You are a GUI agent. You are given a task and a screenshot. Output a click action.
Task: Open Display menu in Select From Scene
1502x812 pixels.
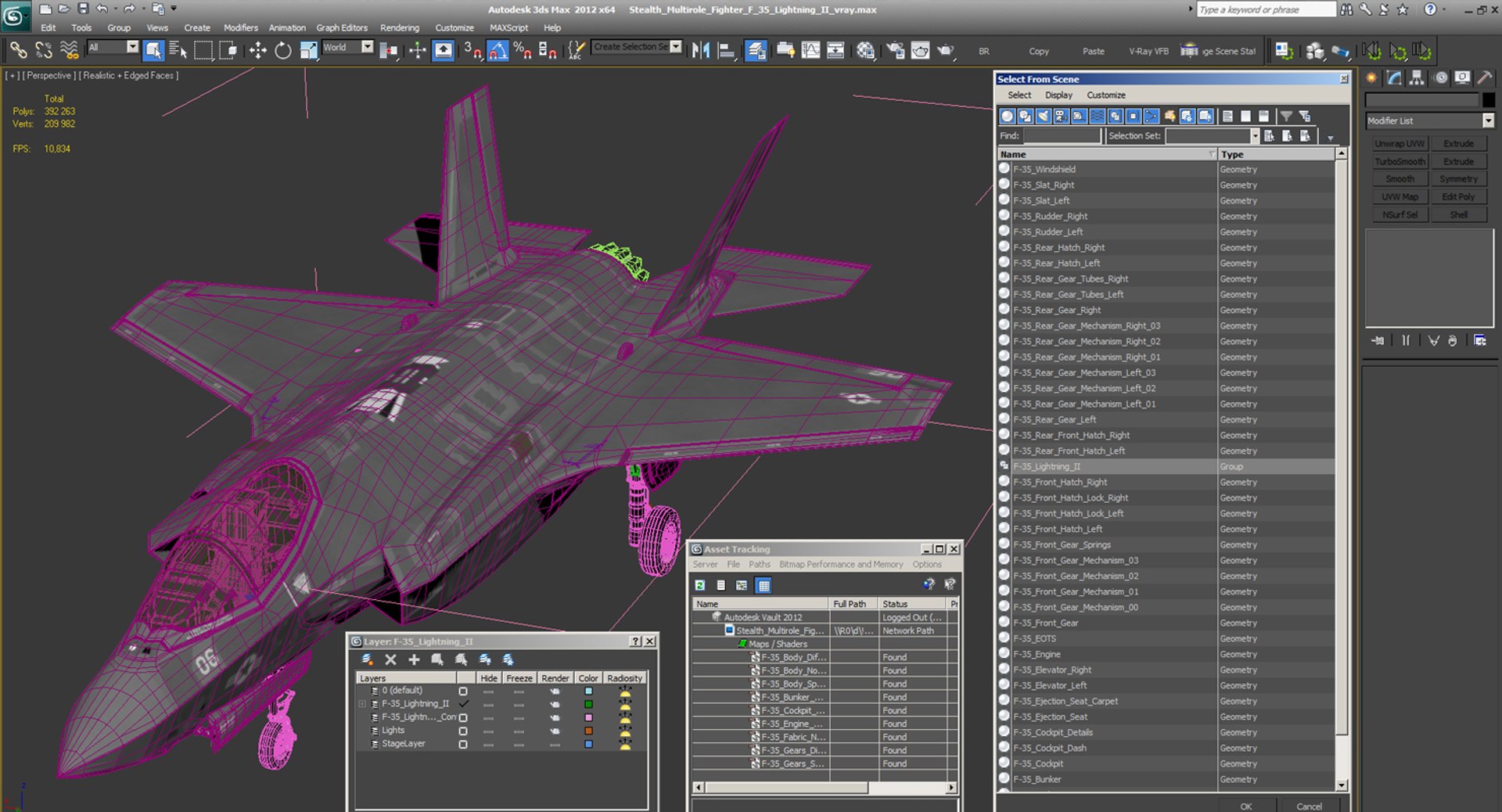[x=1058, y=95]
